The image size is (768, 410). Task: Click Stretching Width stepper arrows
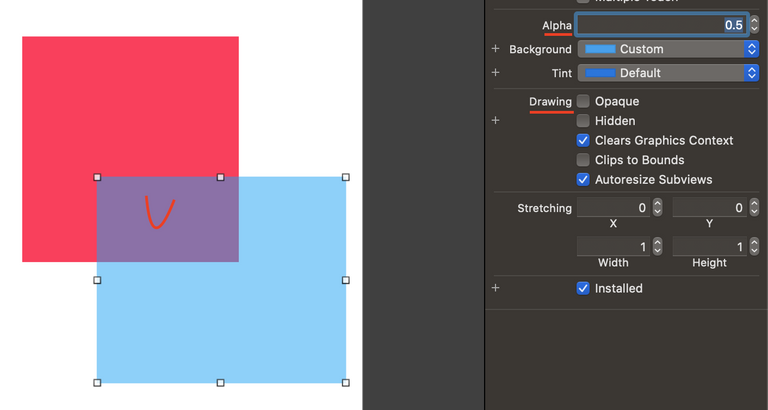pyautogui.click(x=657, y=247)
